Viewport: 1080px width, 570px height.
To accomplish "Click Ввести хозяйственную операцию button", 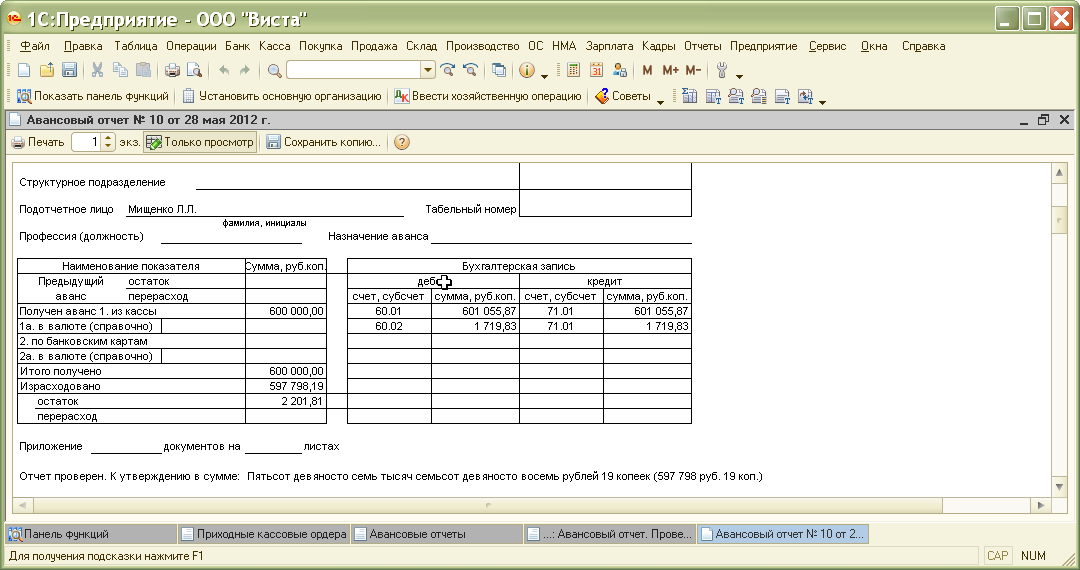I will coord(488,97).
